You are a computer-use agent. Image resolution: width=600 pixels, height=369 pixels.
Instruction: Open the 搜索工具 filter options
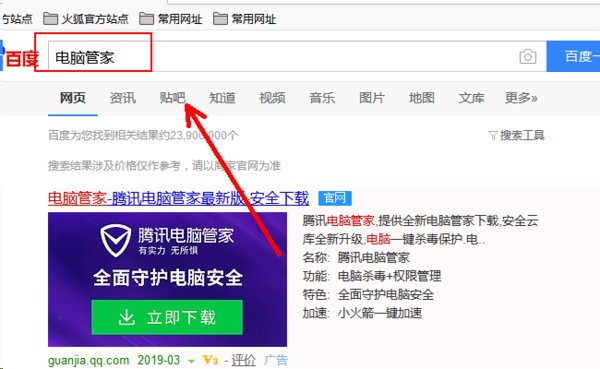click(x=517, y=135)
